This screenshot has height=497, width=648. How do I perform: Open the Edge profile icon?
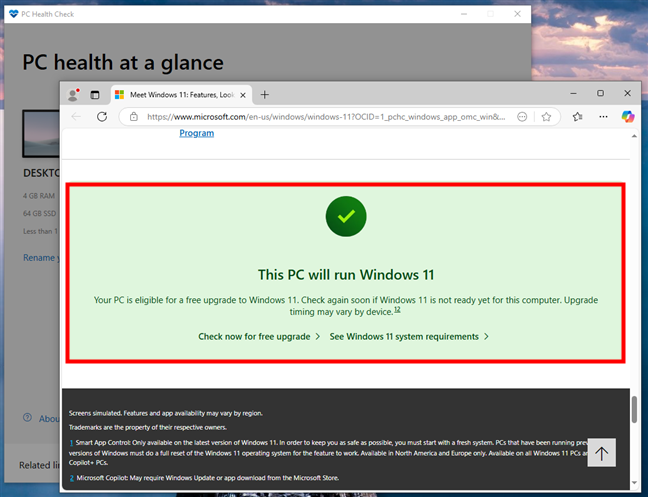(73, 95)
